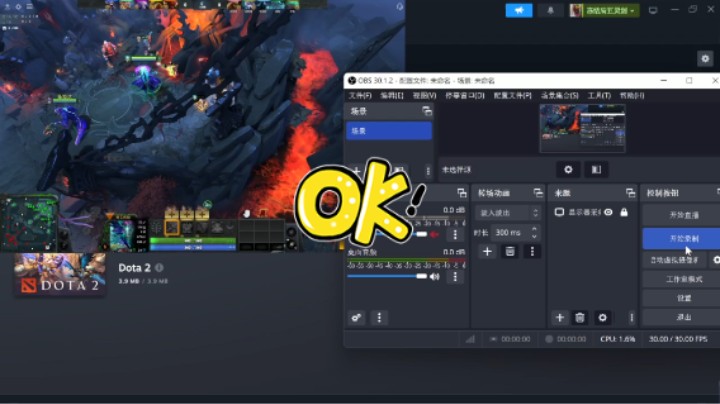The height and width of the screenshot is (404, 720).
Task: Select the highlighted scene in Scenes list
Action: pyautogui.click(x=388, y=131)
